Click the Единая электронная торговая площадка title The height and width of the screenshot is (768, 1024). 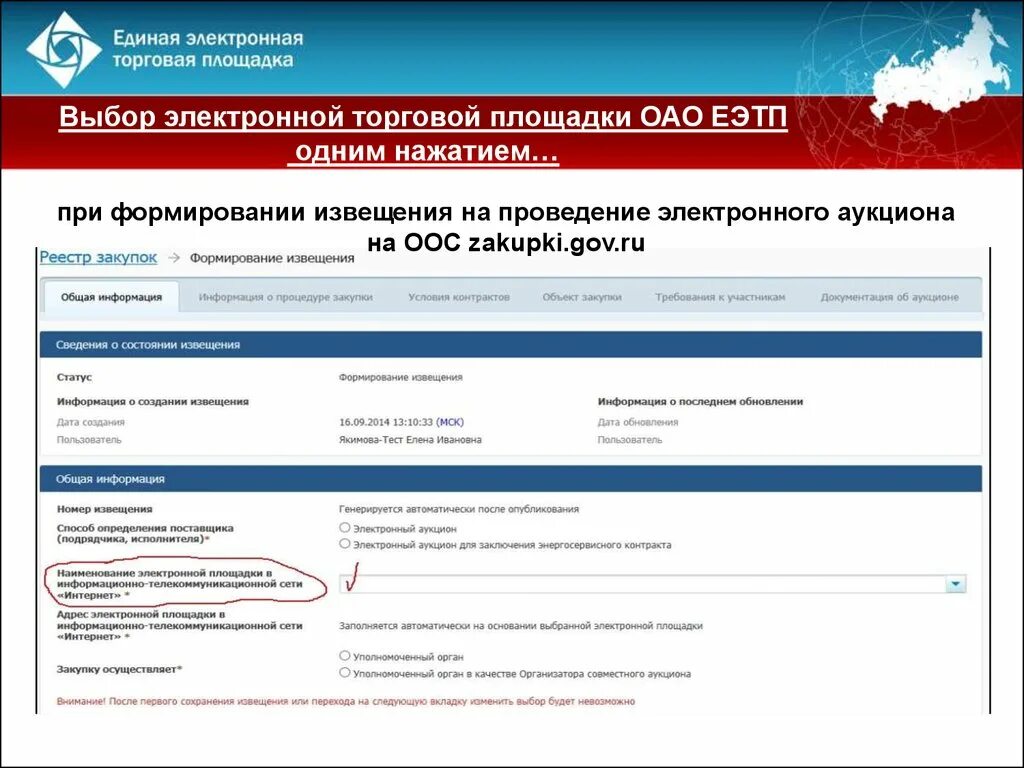[208, 49]
